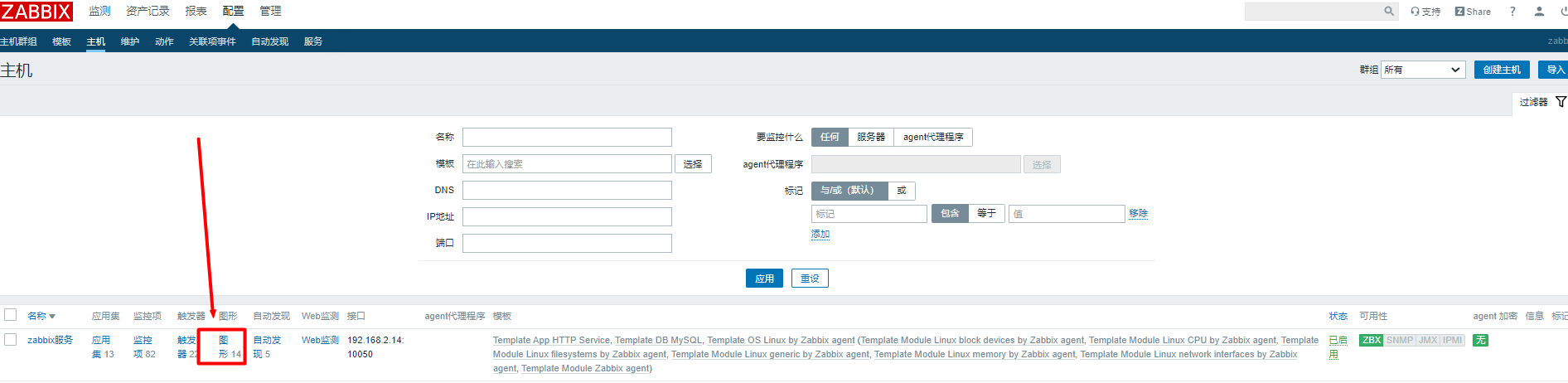This screenshot has width=1568, height=383.
Task: Select the 或 tag mode
Action: (902, 191)
